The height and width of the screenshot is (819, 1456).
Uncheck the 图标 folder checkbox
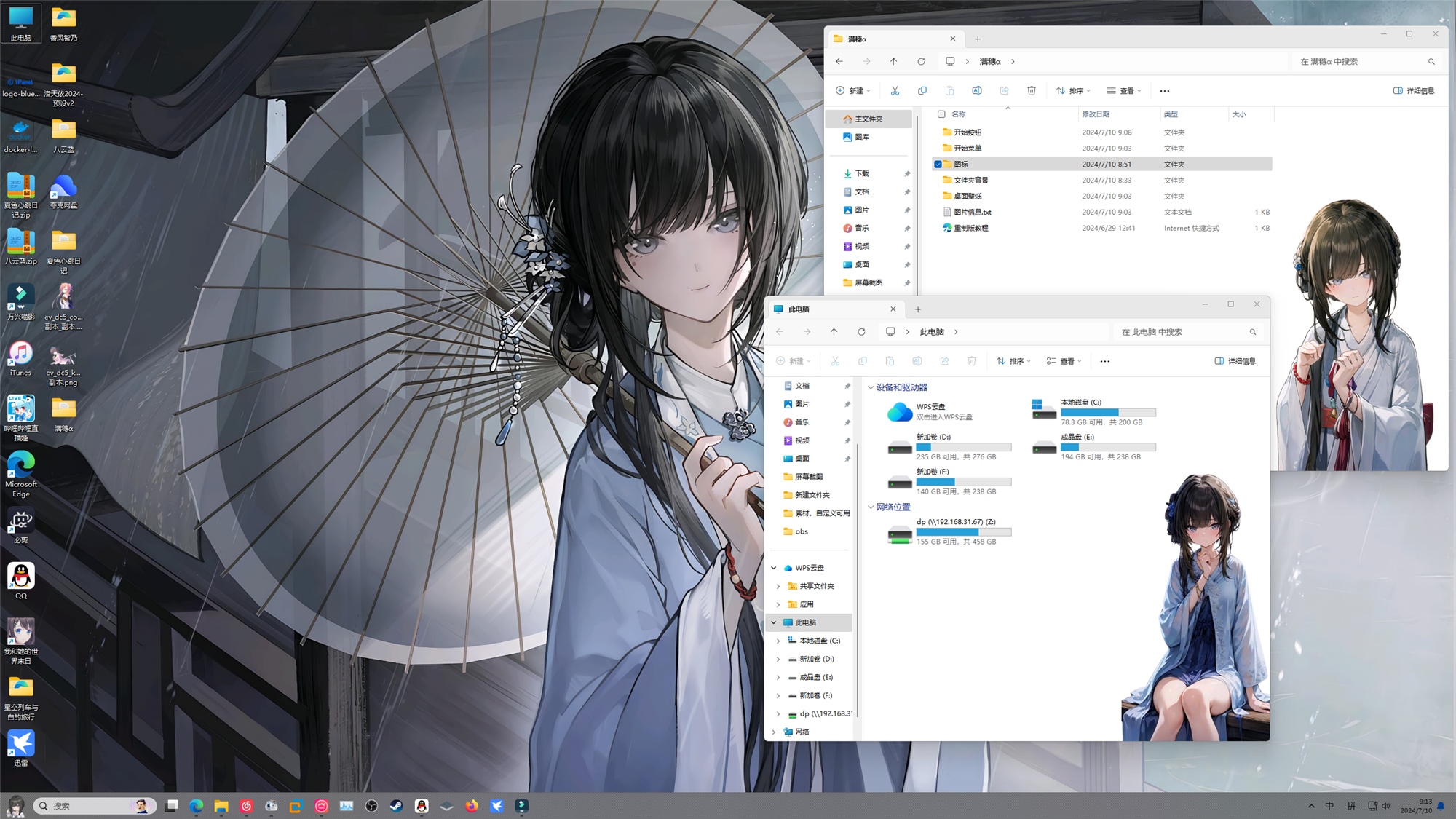pyautogui.click(x=938, y=165)
